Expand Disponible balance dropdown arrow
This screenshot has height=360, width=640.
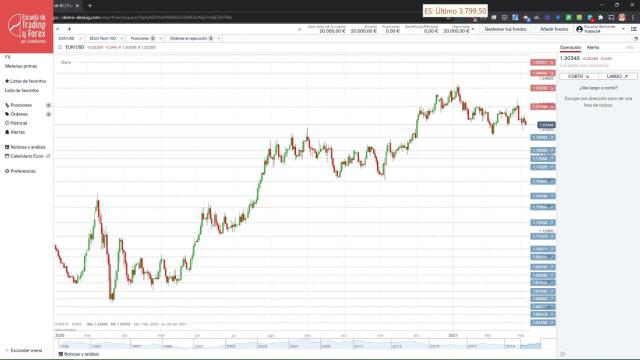[473, 29]
